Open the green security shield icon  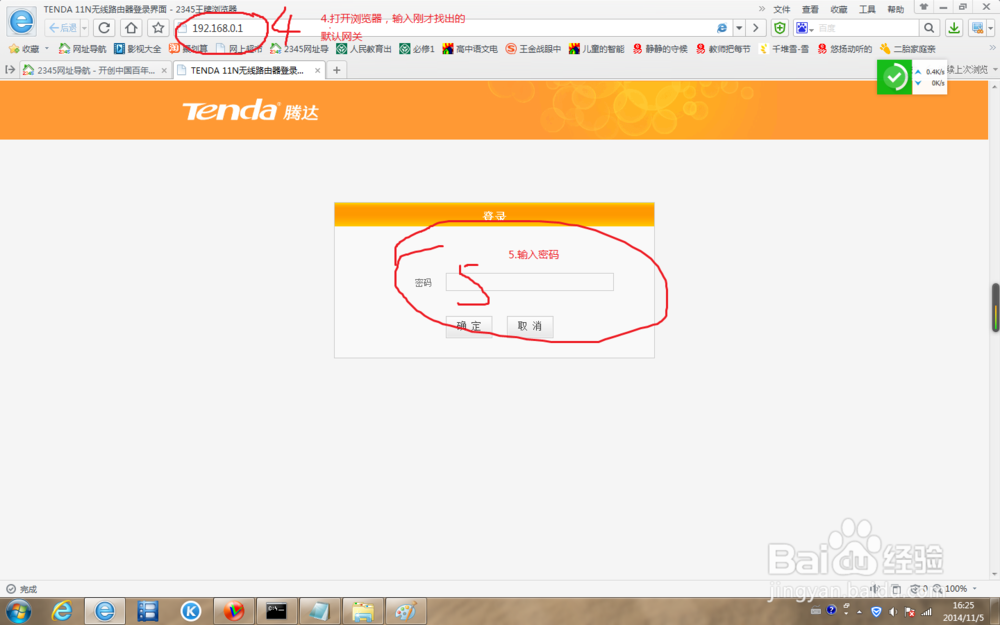779,28
